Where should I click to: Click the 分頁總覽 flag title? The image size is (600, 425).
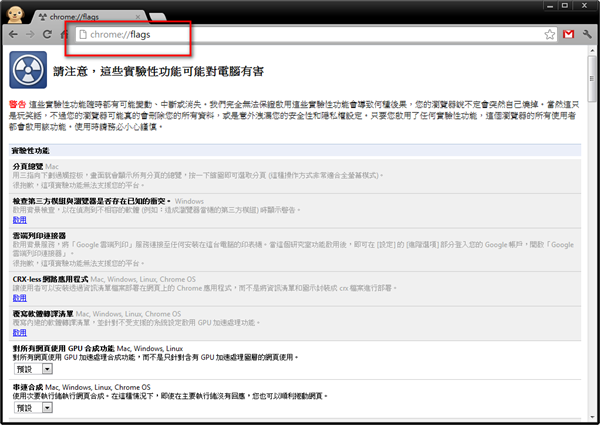tap(28, 166)
